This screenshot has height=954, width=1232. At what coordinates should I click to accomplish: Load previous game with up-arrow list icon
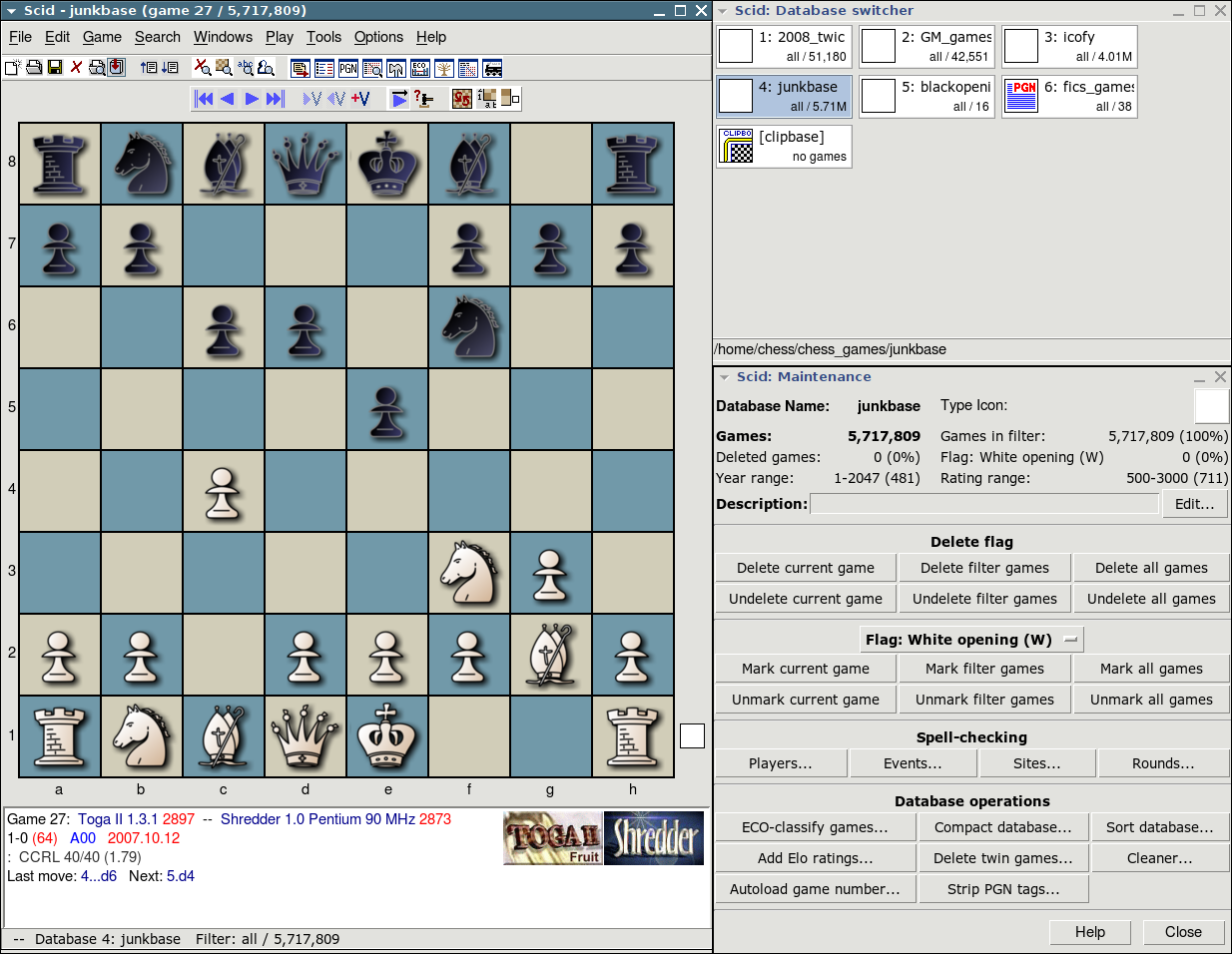(149, 68)
